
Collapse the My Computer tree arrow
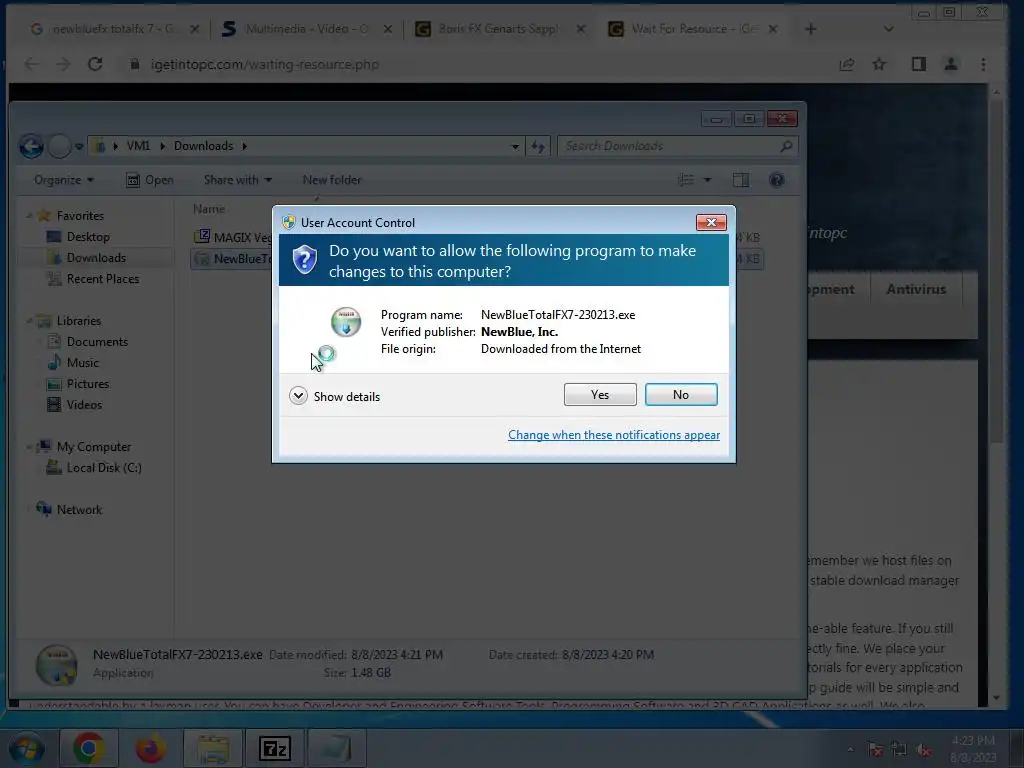pos(29,447)
